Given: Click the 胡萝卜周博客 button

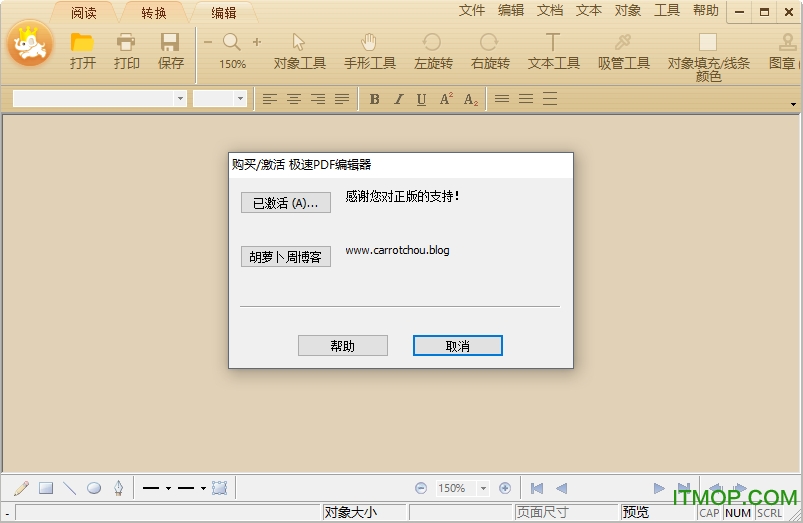Looking at the screenshot, I should pos(286,257).
